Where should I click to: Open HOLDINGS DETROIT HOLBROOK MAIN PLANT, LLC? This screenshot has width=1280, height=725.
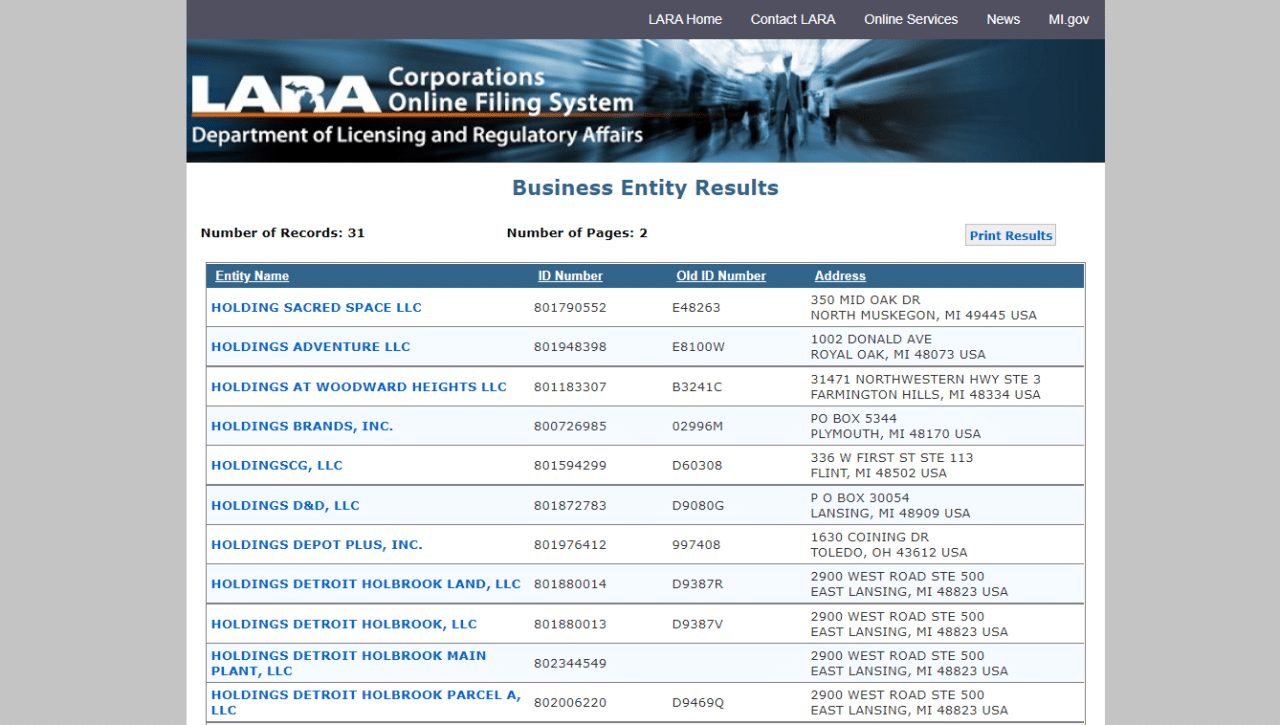pyautogui.click(x=348, y=663)
